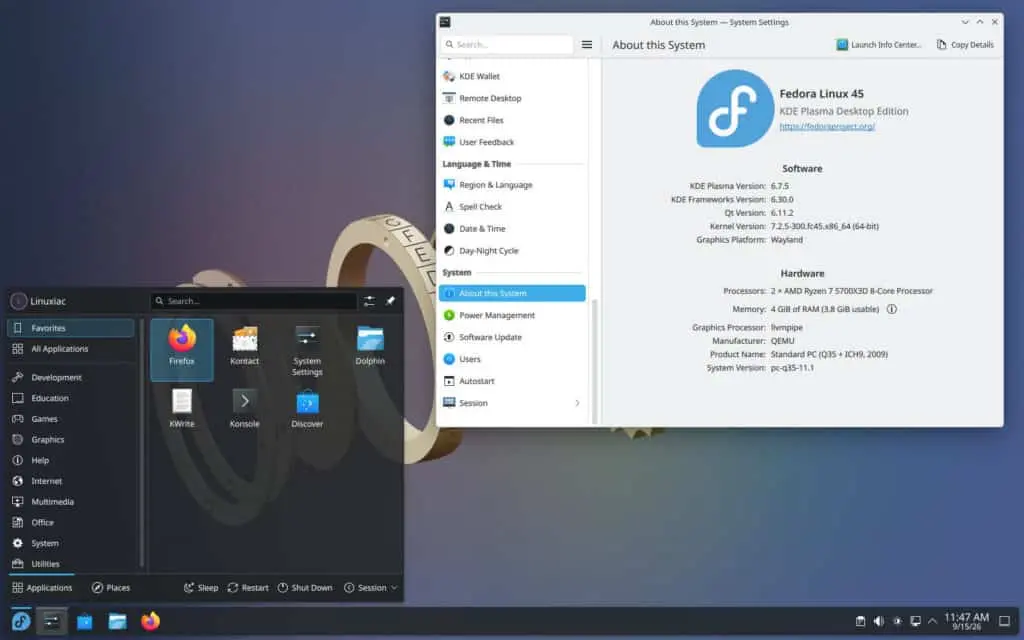Open Firefox from the Favorites grid
The image size is (1024, 640).
pos(182,349)
